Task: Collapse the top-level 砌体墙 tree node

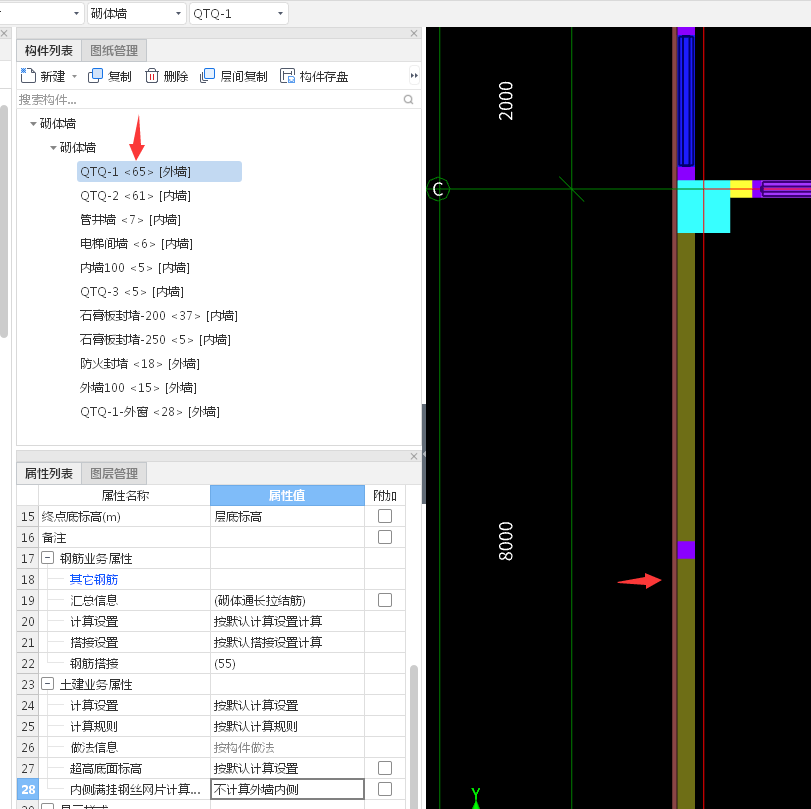Action: (x=33, y=124)
